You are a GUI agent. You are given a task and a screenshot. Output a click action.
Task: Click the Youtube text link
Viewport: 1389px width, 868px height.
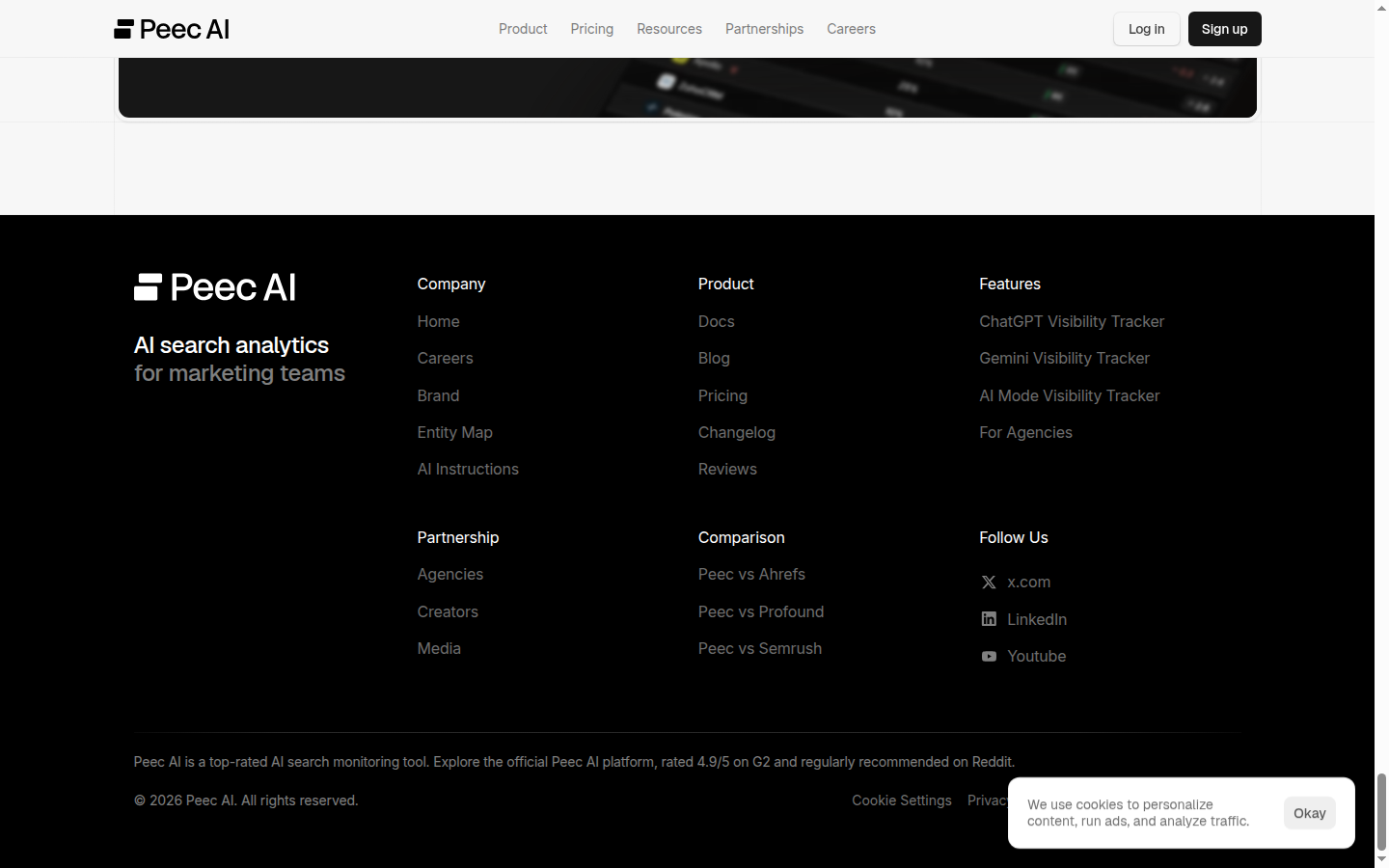point(1037,657)
